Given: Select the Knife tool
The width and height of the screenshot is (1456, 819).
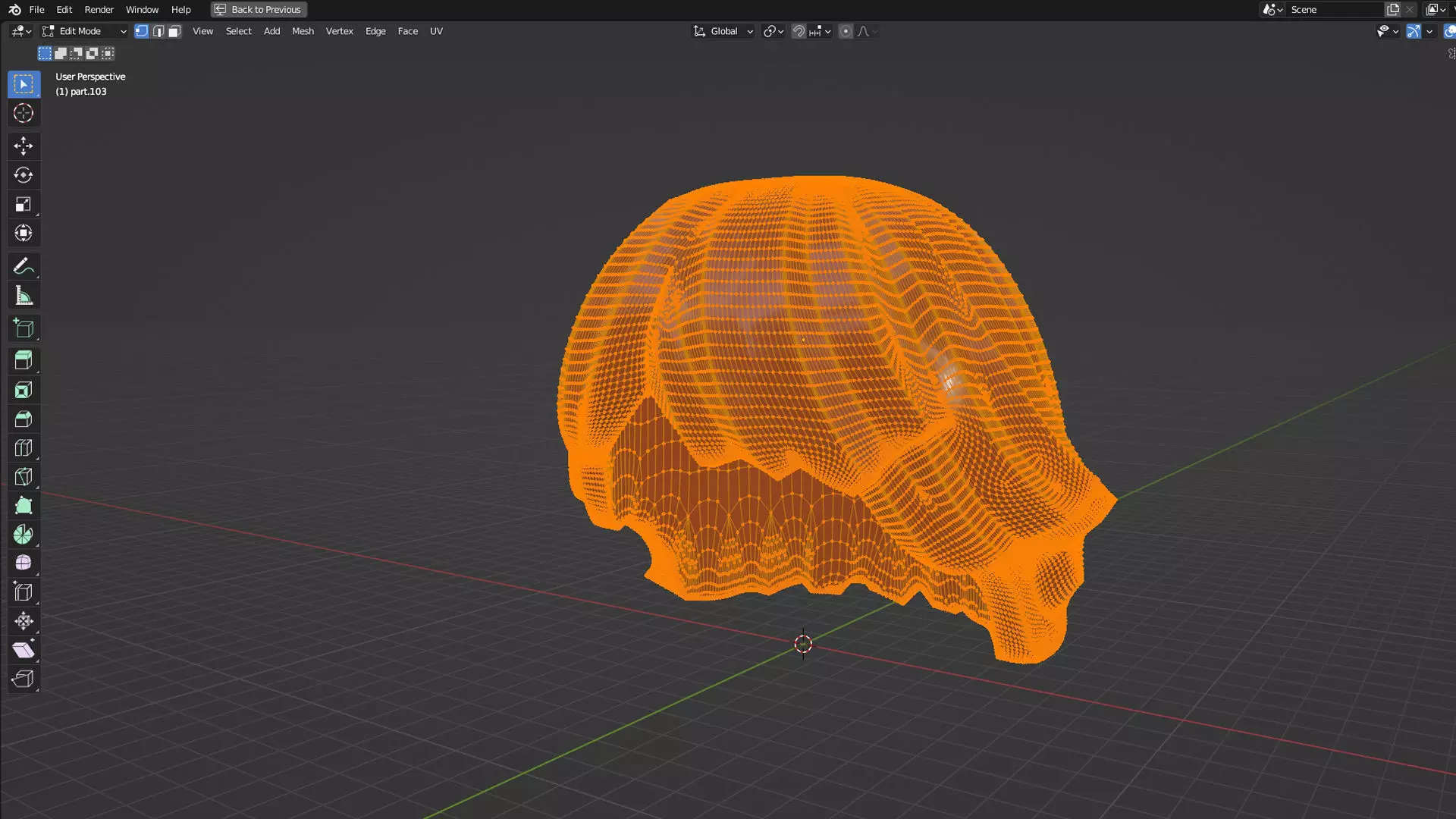Looking at the screenshot, I should [23, 477].
